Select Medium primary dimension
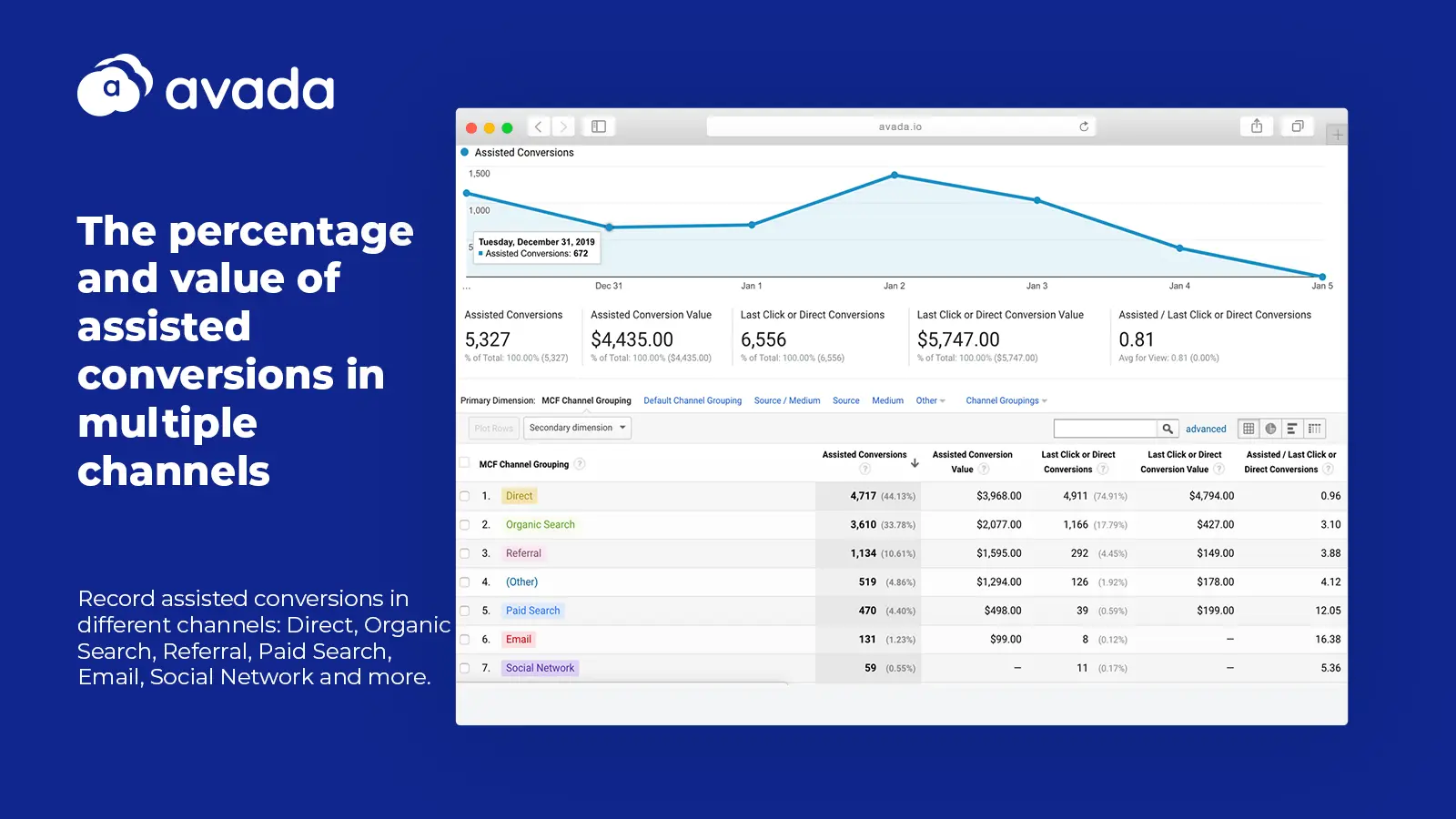Screen dimensions: 1456x819 [887, 400]
